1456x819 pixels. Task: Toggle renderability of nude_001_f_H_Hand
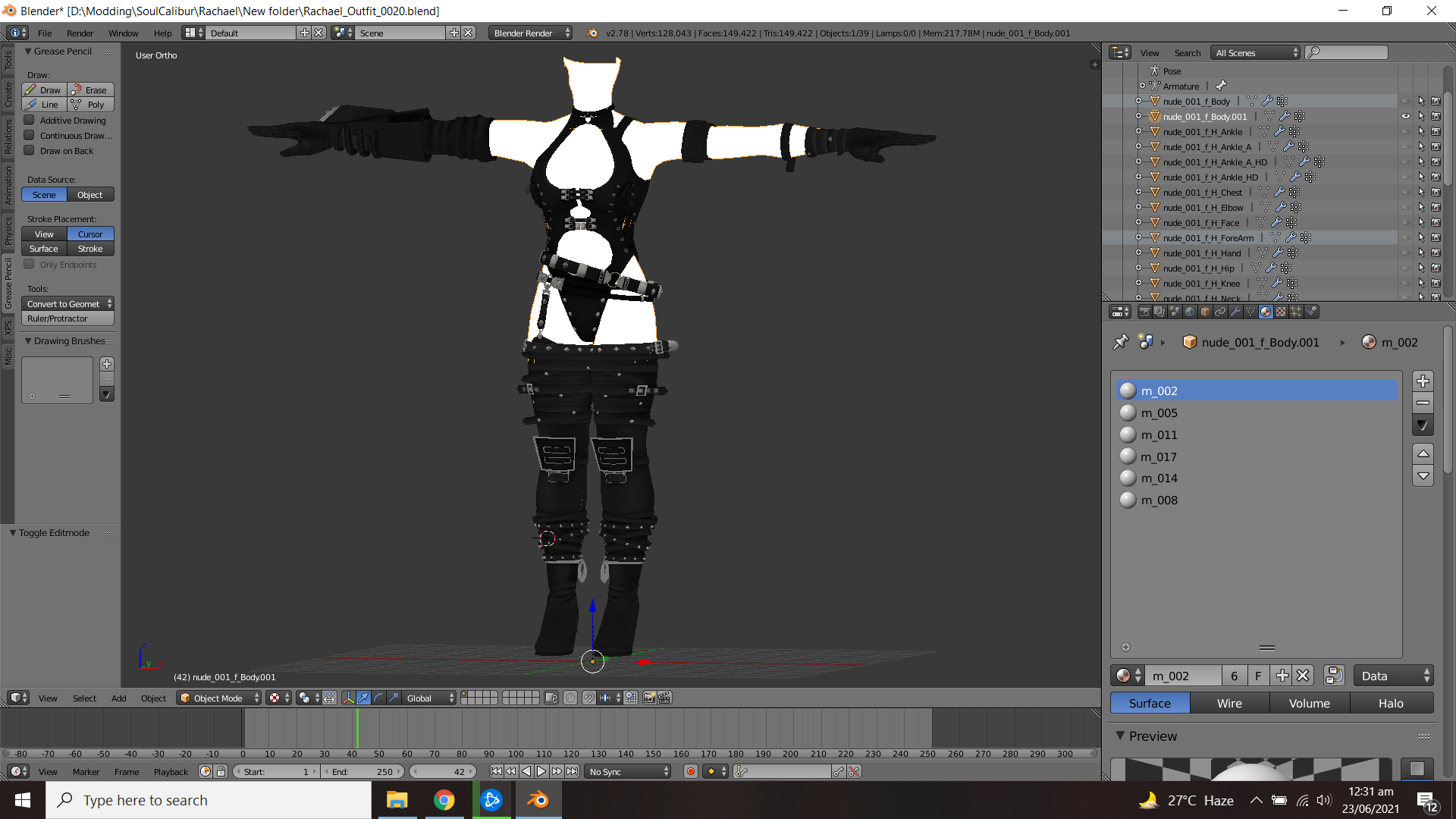tap(1436, 253)
